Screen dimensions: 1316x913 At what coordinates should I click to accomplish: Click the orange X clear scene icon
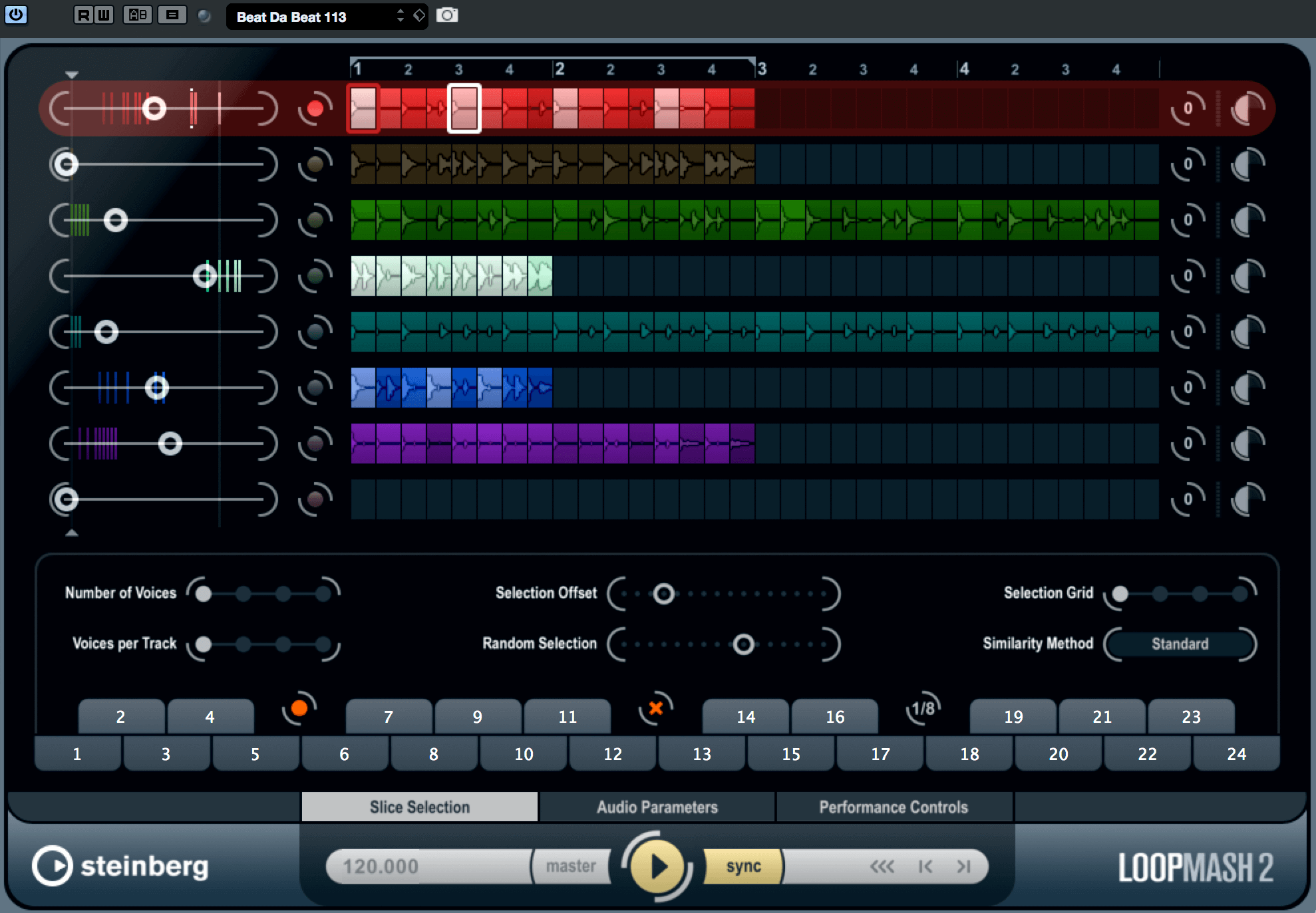tap(656, 708)
